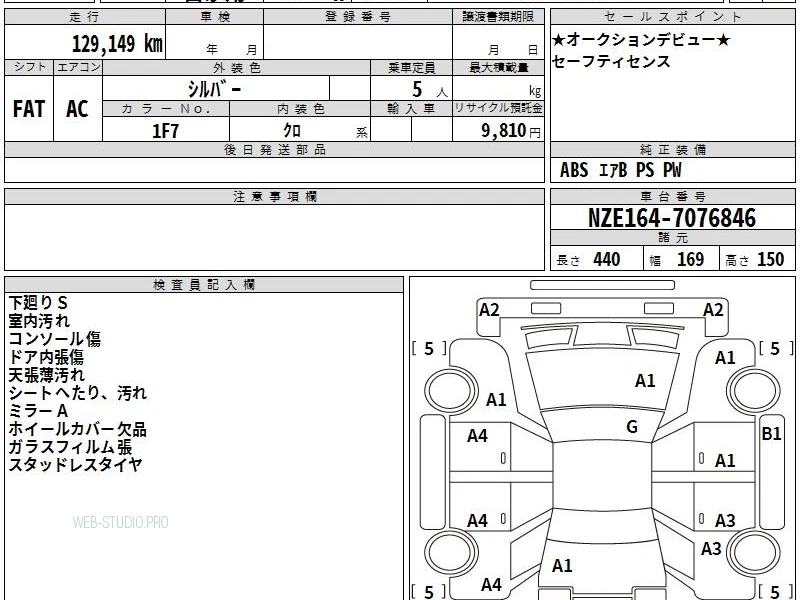Select the note 下廻りS
800x600 pixels.
tap(38, 303)
